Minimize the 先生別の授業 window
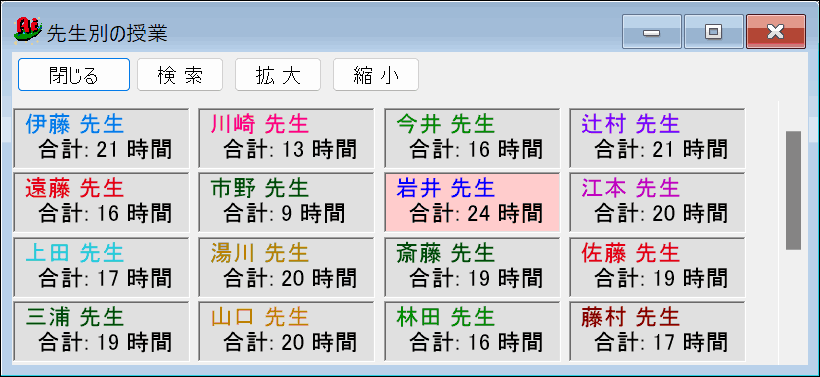The height and width of the screenshot is (377, 820). click(652, 31)
